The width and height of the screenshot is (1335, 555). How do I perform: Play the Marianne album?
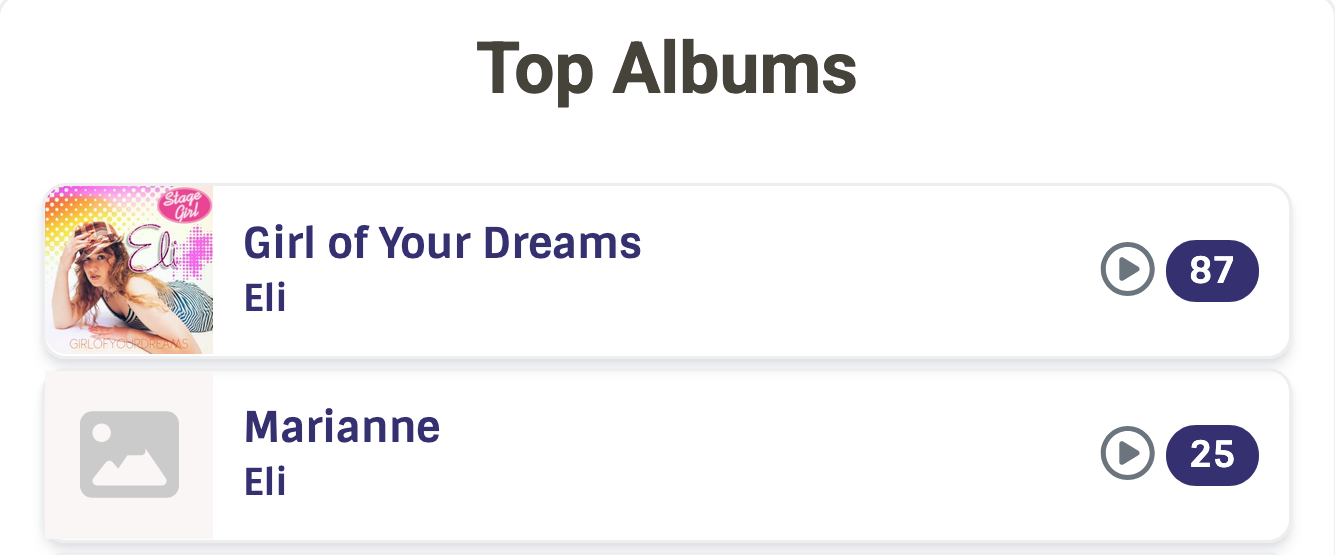click(x=1127, y=455)
